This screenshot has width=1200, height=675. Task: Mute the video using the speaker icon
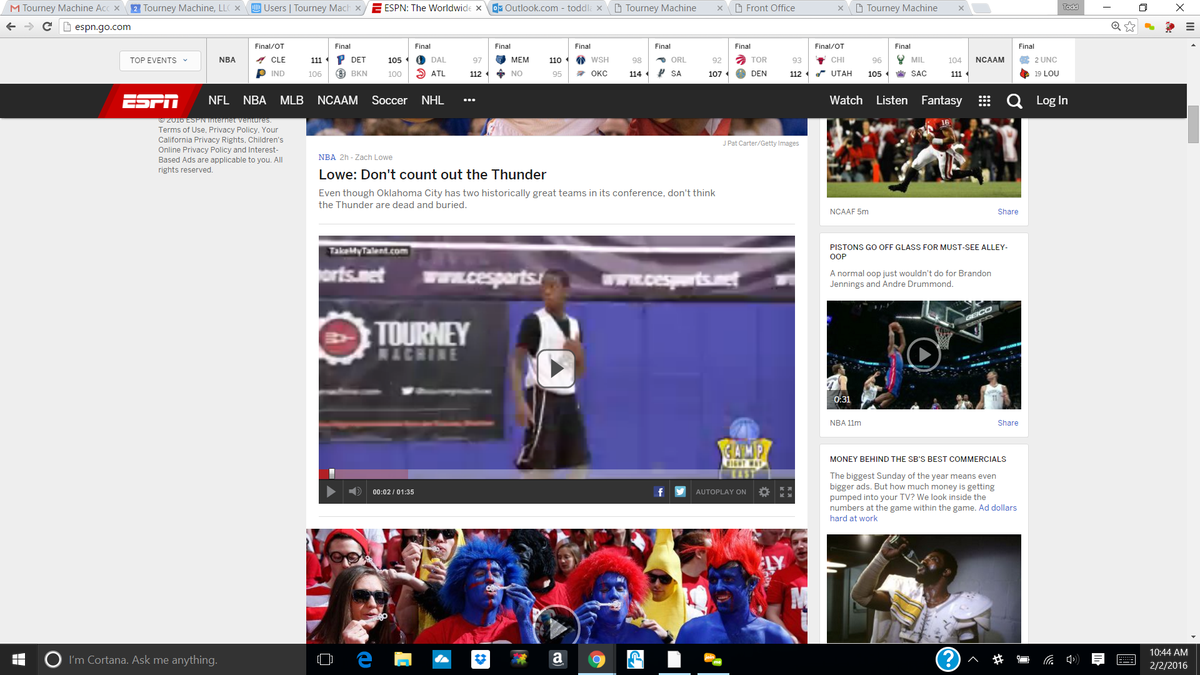tap(354, 492)
